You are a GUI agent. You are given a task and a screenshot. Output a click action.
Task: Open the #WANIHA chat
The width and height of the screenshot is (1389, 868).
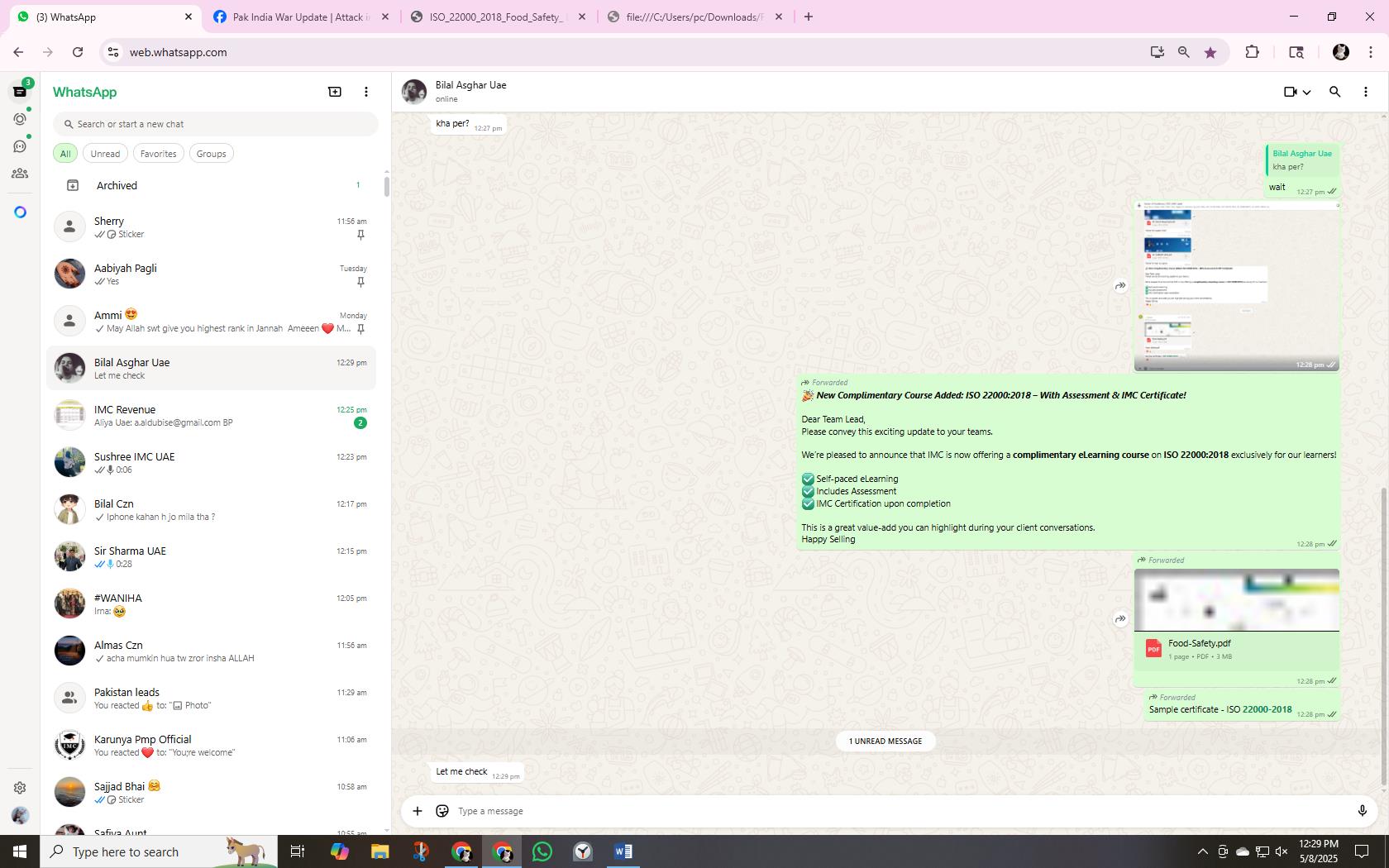click(x=212, y=603)
